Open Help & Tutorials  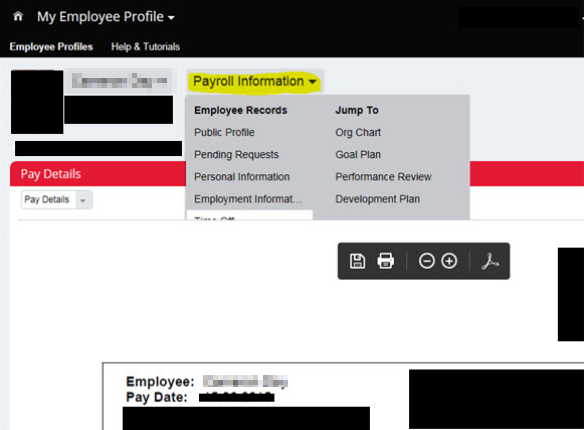point(145,47)
